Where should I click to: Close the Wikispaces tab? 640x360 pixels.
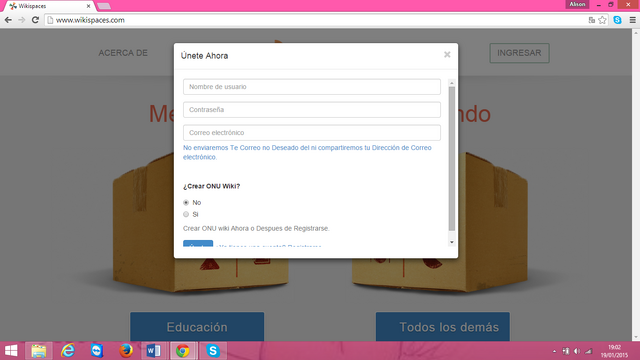tap(88, 6)
